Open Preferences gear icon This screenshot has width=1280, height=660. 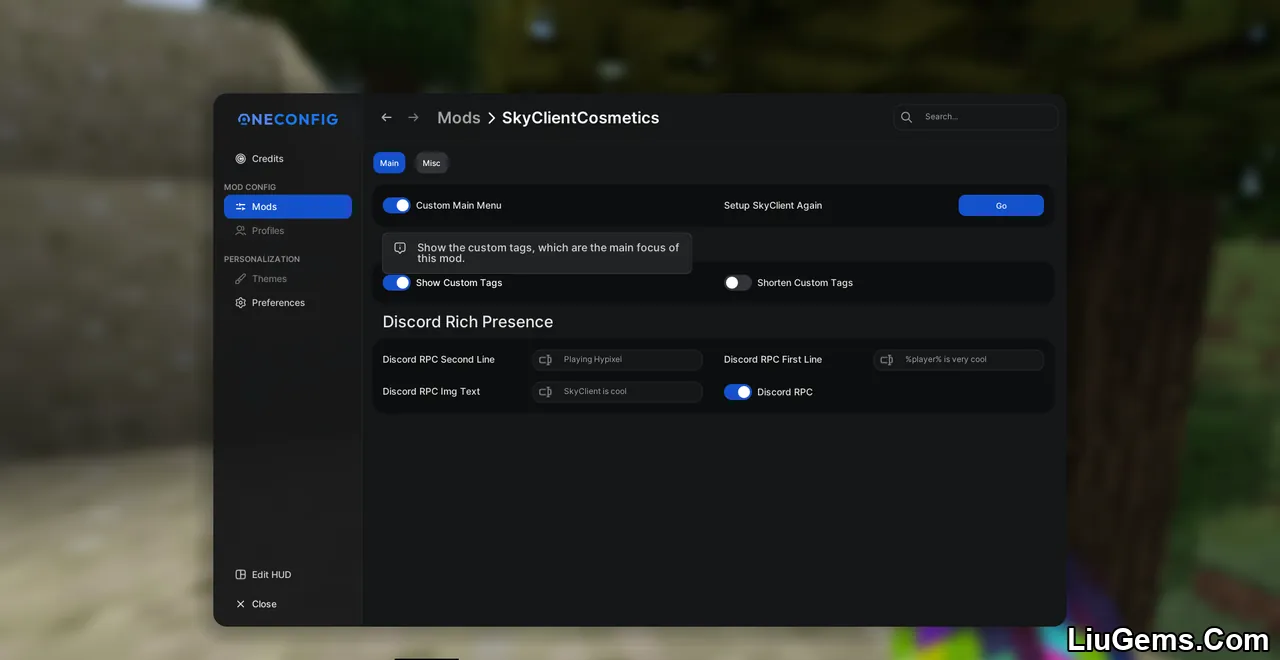point(240,303)
